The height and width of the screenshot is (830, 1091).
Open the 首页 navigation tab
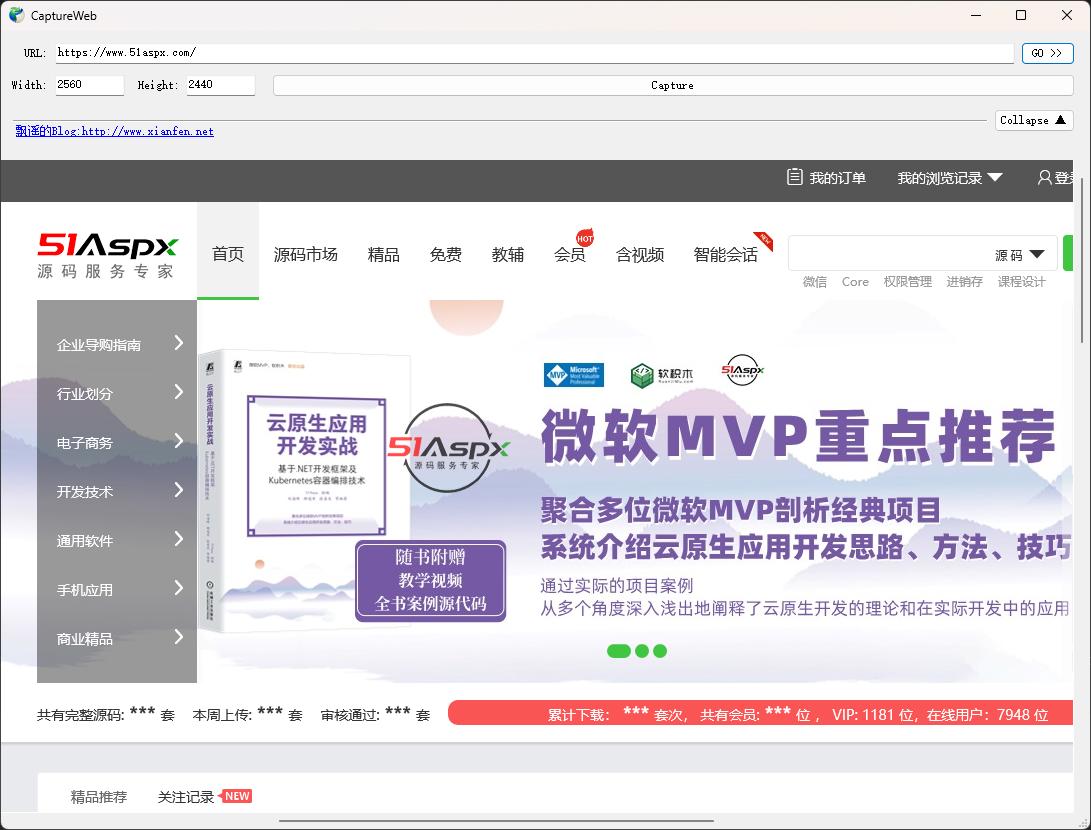coord(228,253)
